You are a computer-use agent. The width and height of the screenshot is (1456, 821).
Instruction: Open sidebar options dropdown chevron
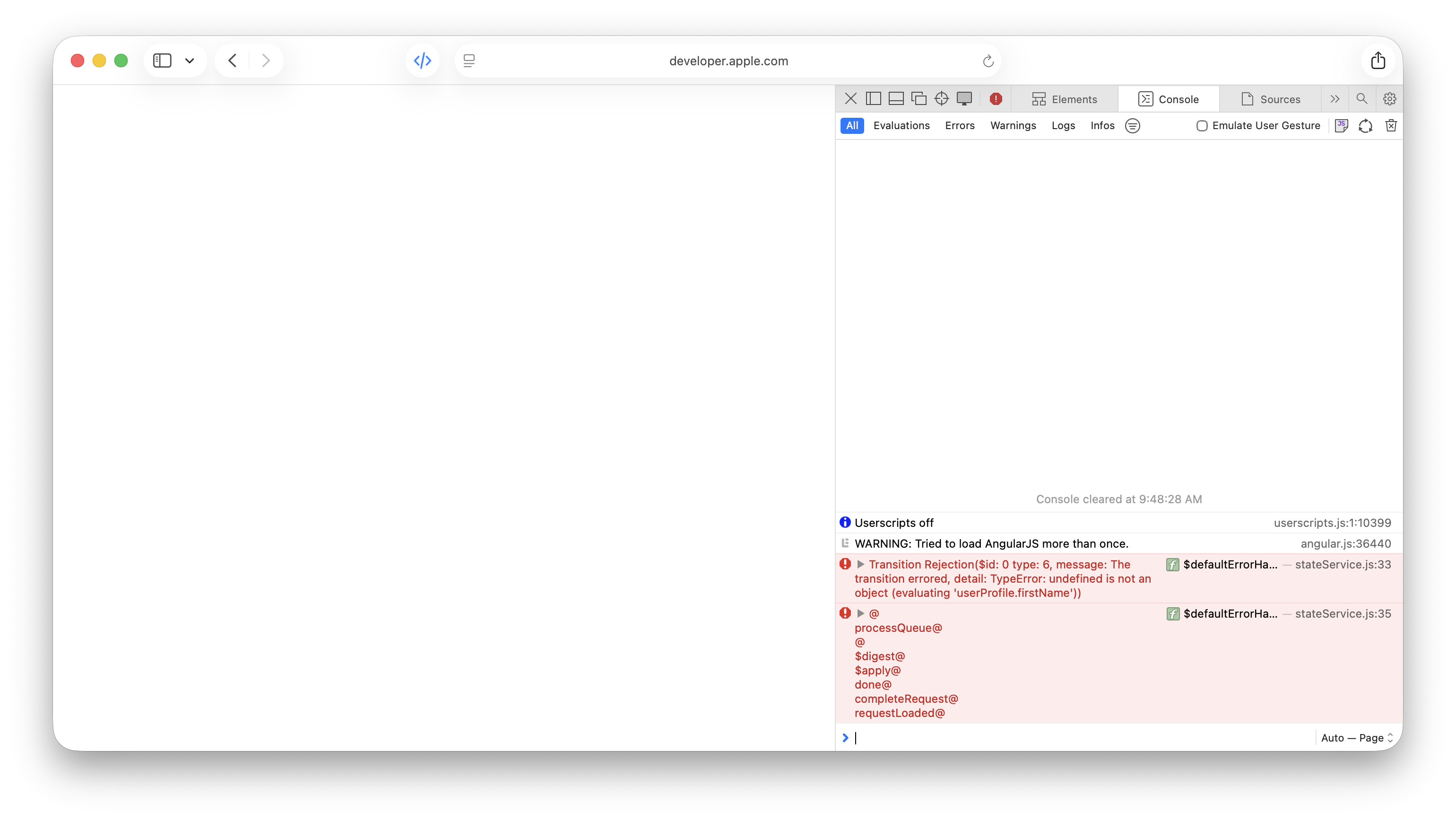click(190, 61)
